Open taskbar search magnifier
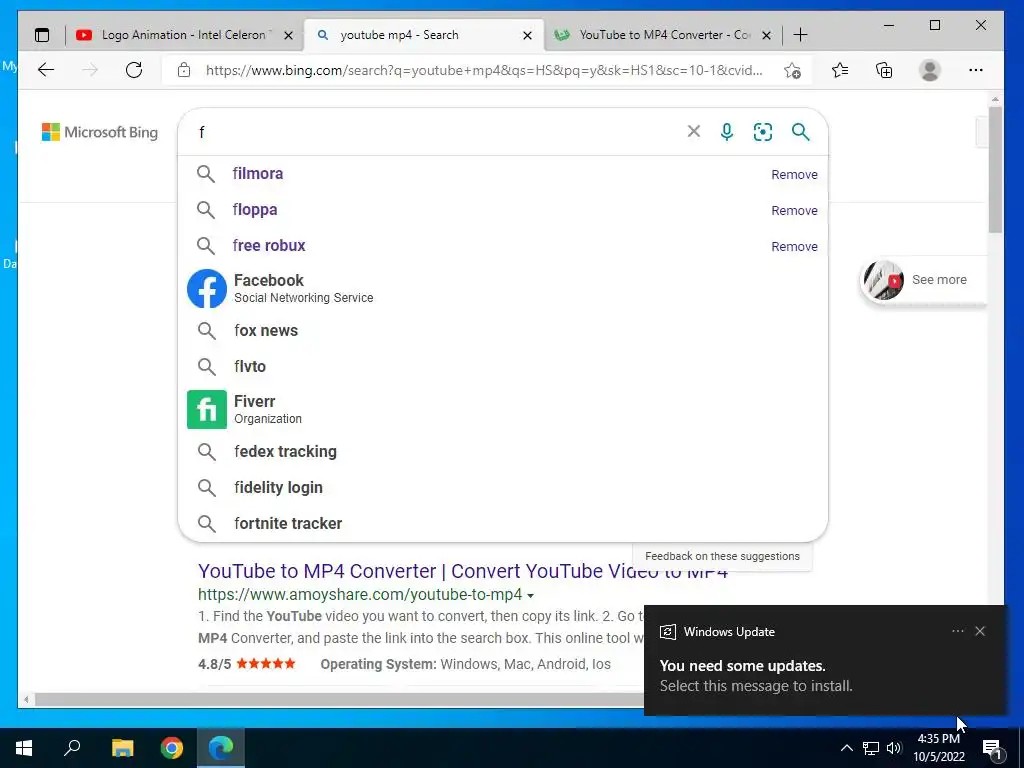 coord(72,748)
